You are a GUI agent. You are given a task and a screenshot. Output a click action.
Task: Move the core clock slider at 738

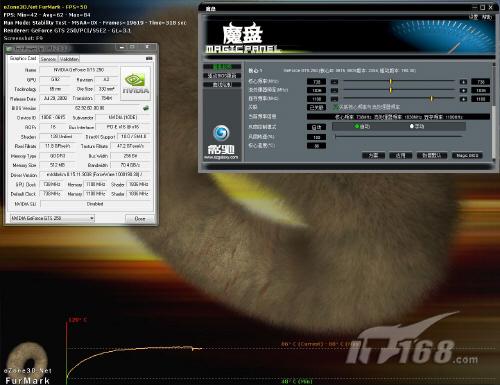click(391, 81)
